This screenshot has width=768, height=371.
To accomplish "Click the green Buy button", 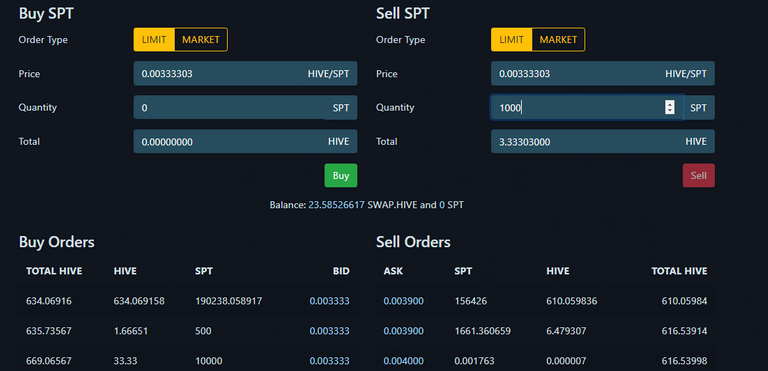I will click(341, 175).
